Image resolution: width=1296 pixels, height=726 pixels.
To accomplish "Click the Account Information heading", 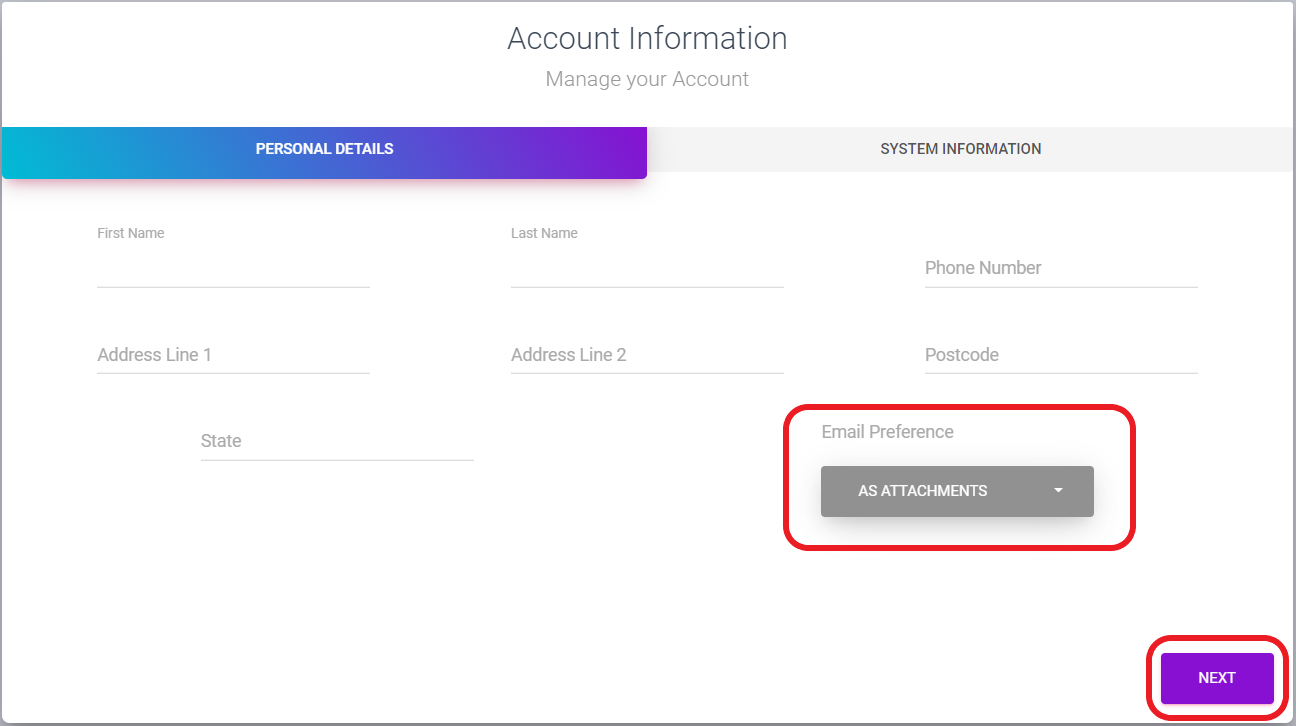I will (647, 38).
